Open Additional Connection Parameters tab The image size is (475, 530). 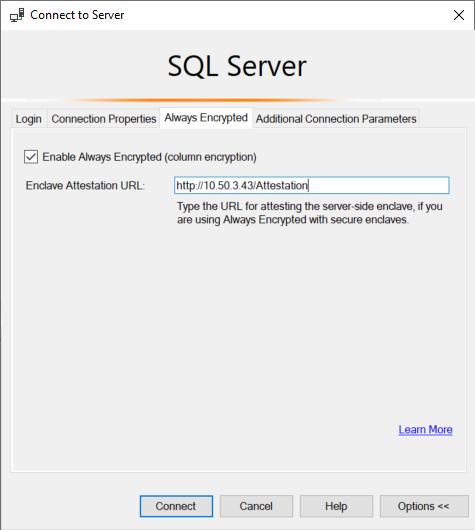(x=336, y=119)
